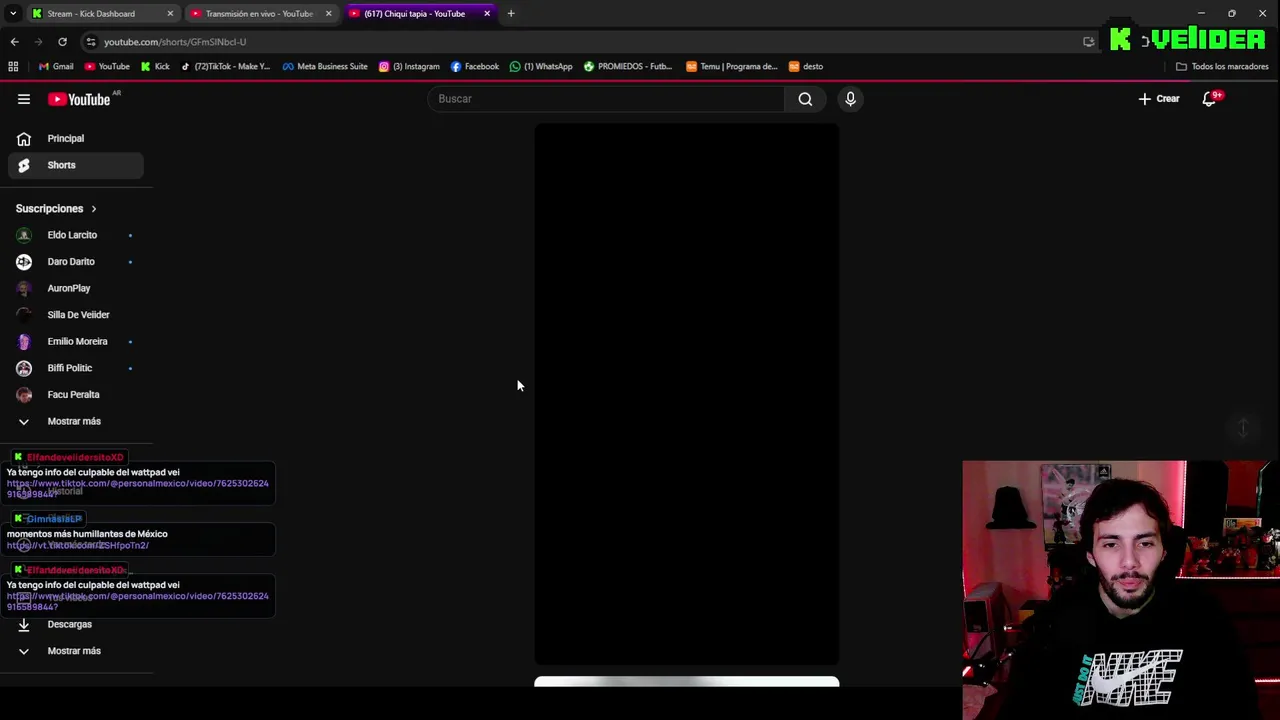Open site information icon in address bar
The width and height of the screenshot is (1280, 720).
91,42
